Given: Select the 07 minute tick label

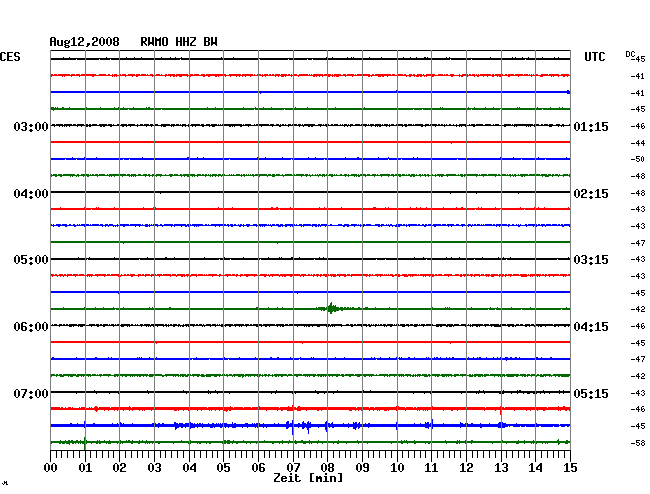Looking at the screenshot, I should click(x=293, y=468).
